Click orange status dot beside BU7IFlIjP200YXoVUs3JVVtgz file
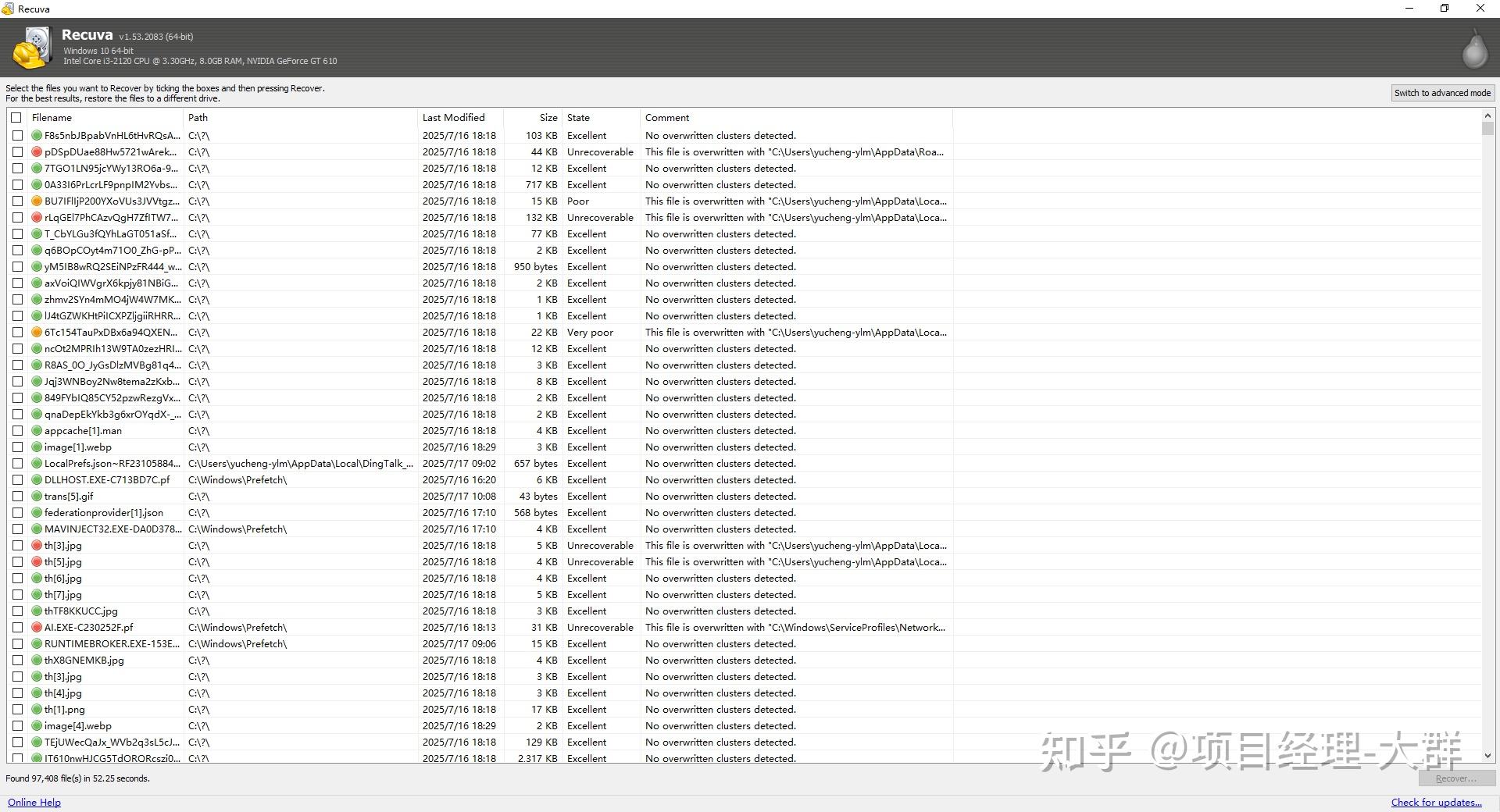The image size is (1500, 812). [x=37, y=201]
